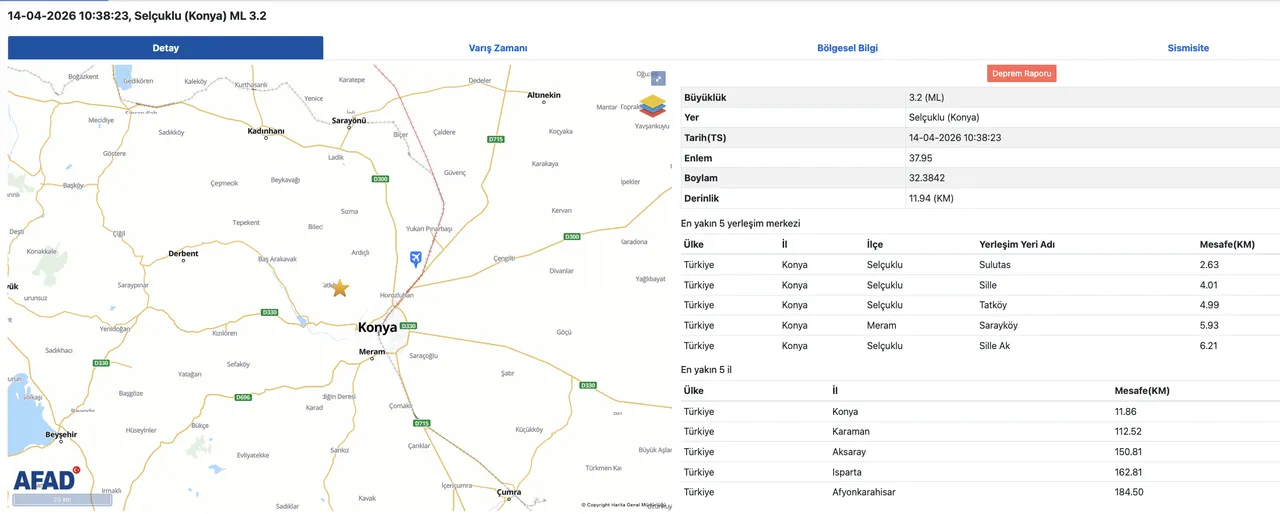Toggle the map fullscreen expand icon
The width and height of the screenshot is (1280, 514).
(x=658, y=78)
